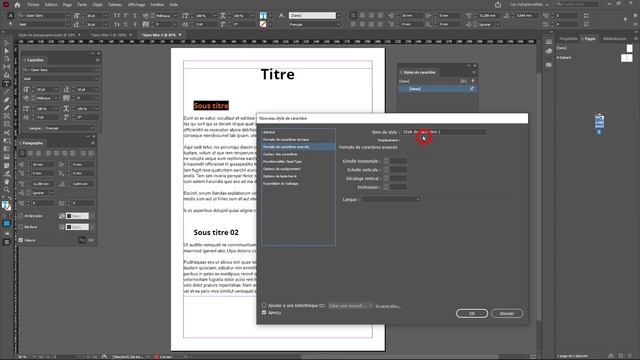Select the Selection arrow tool
This screenshot has width=640, height=360.
[x=7, y=43]
